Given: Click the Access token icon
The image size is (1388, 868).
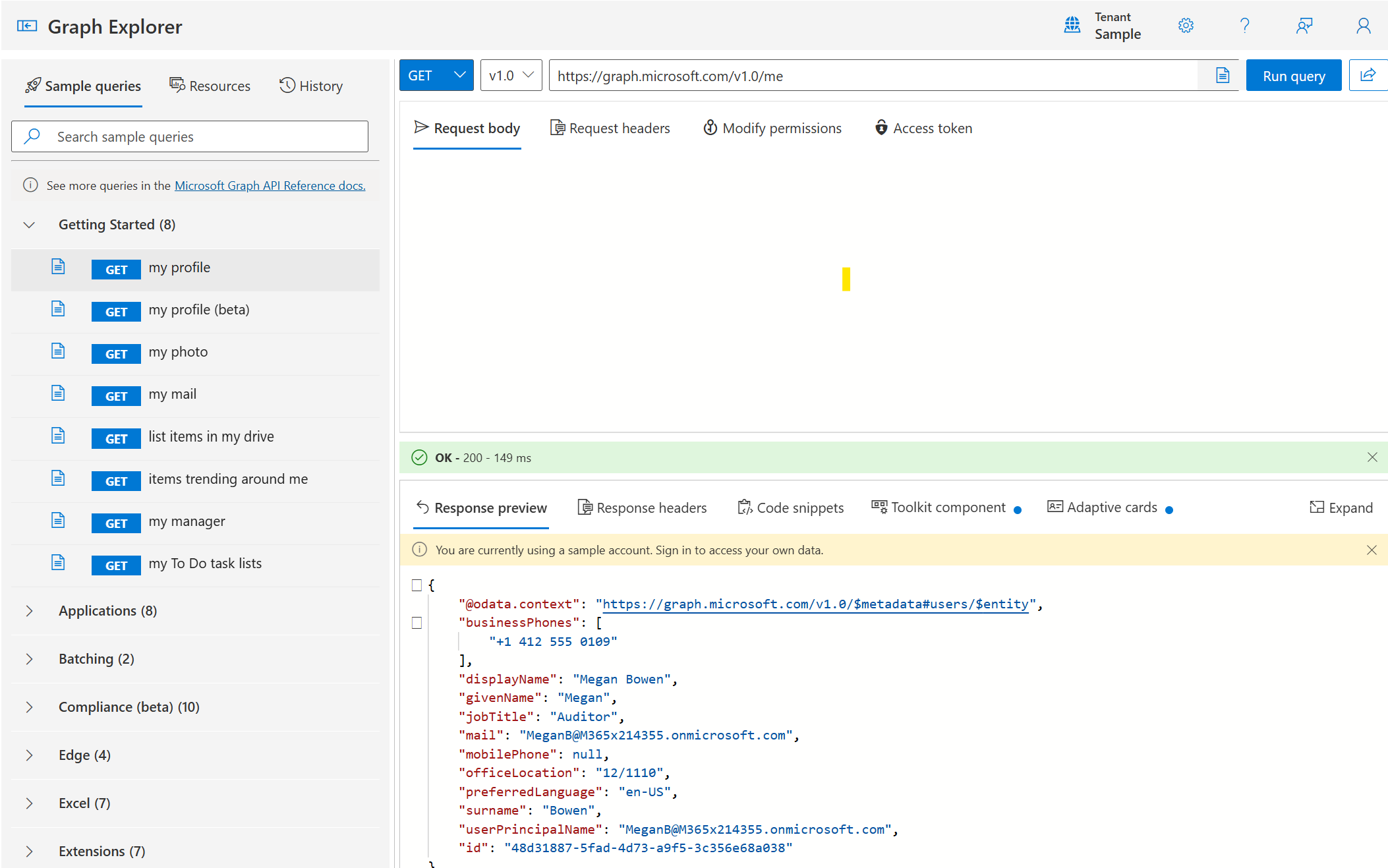Looking at the screenshot, I should pyautogui.click(x=879, y=128).
